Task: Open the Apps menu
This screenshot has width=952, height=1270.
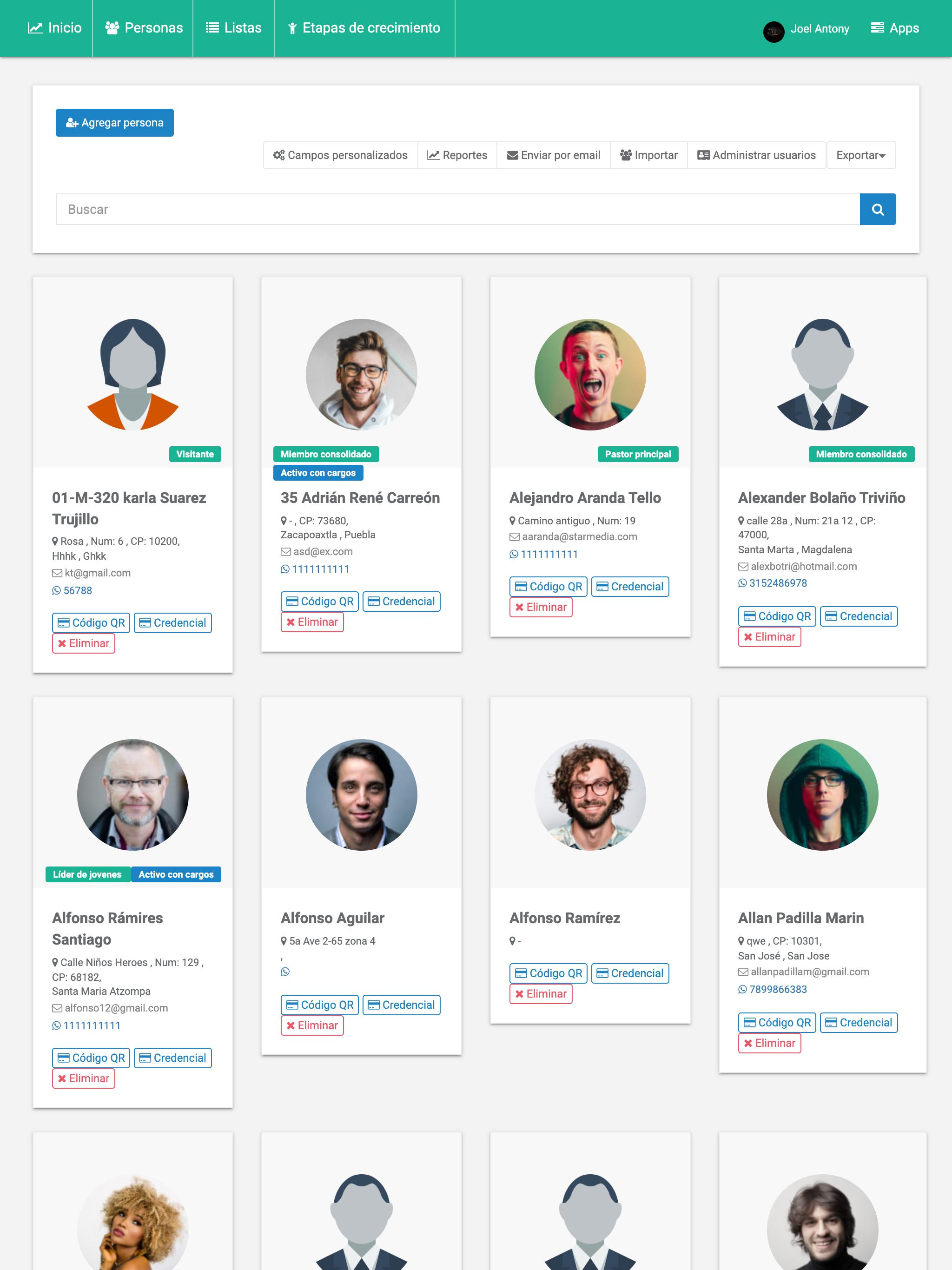Action: point(894,28)
